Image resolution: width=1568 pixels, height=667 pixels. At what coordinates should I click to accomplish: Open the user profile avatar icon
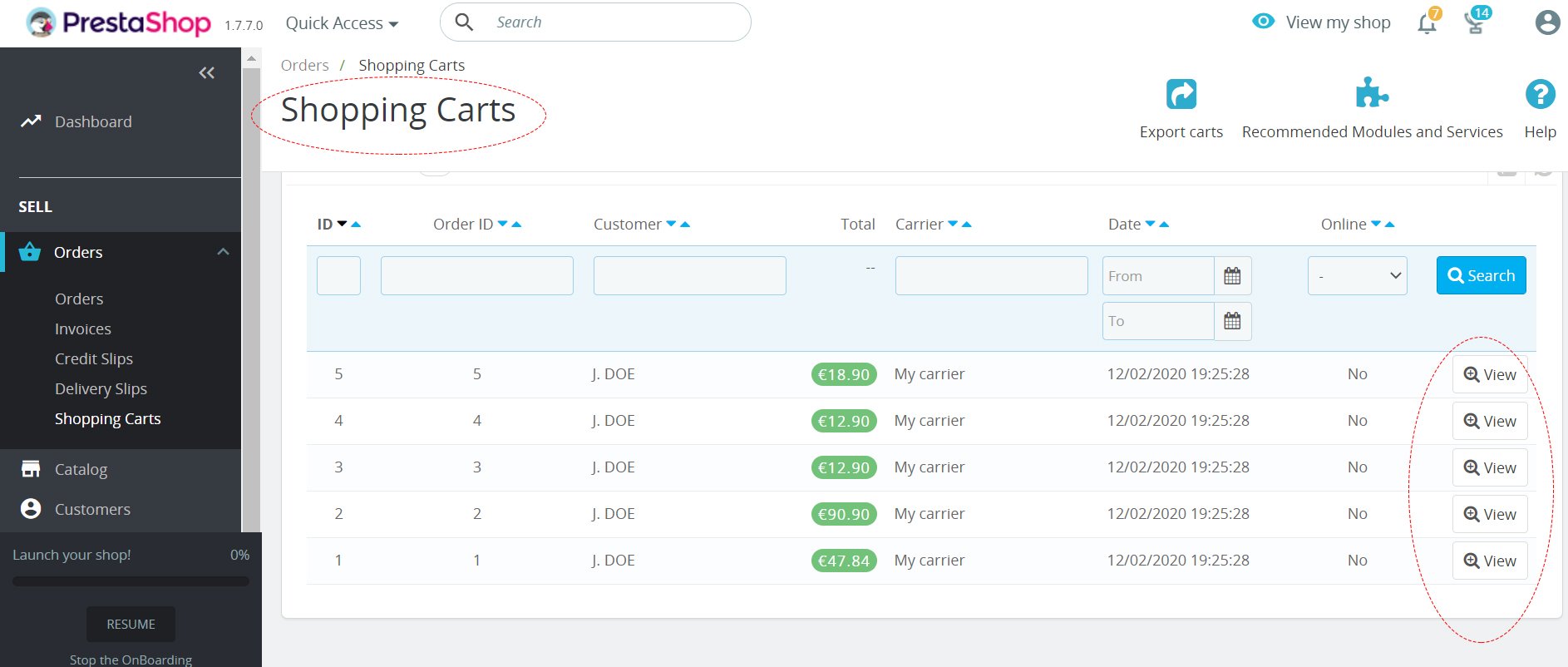pyautogui.click(x=1546, y=22)
